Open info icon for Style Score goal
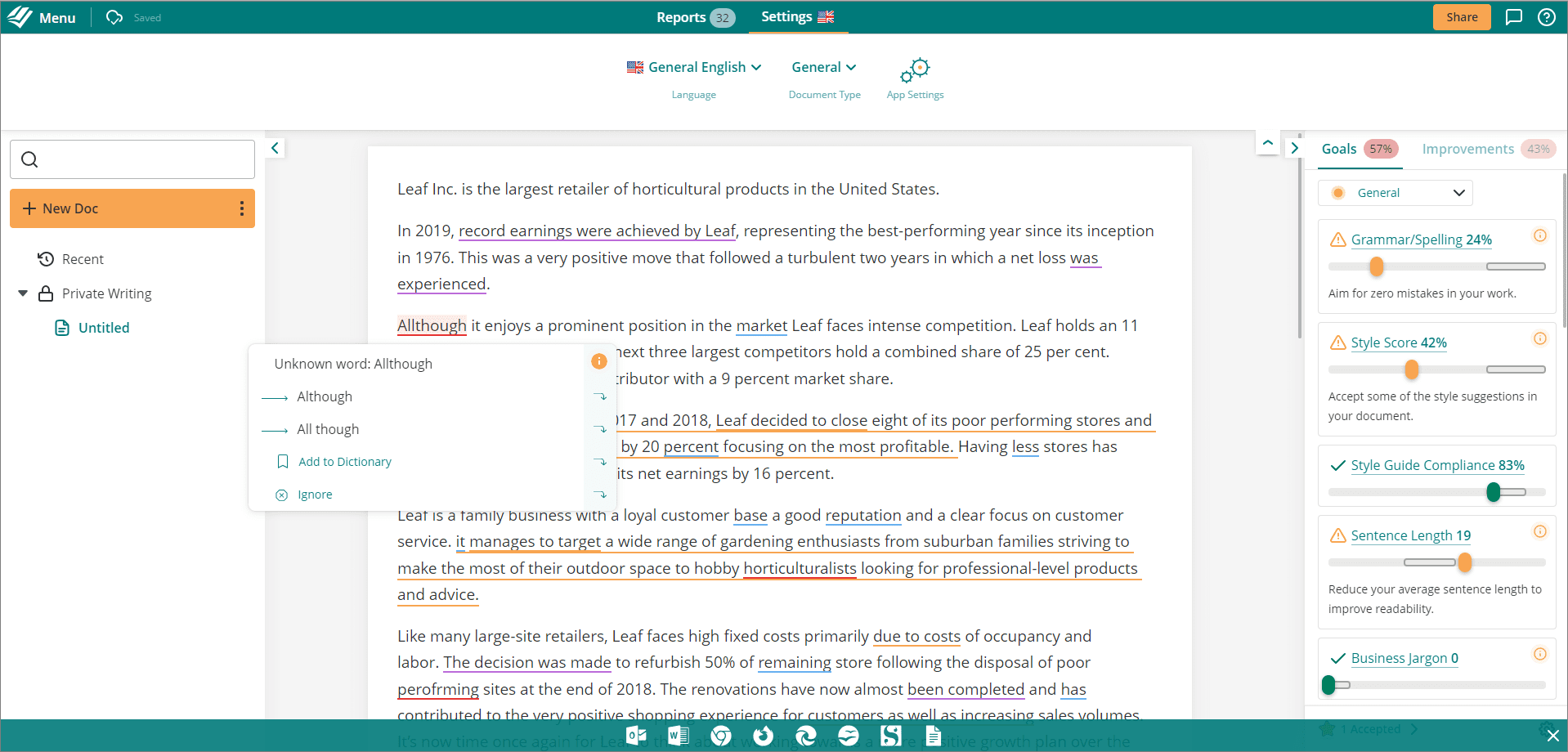This screenshot has width=1568, height=752. (1540, 338)
